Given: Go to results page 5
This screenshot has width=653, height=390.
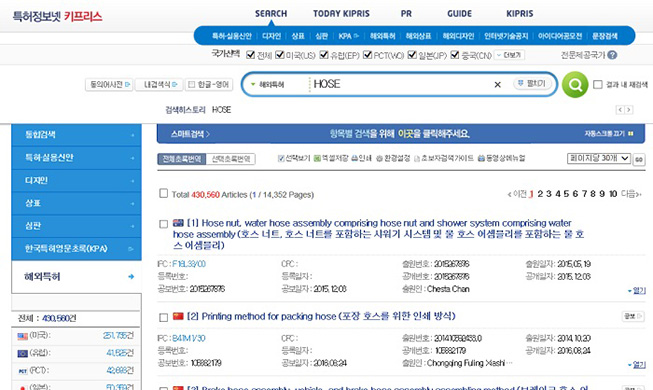Looking at the screenshot, I should tap(566, 194).
